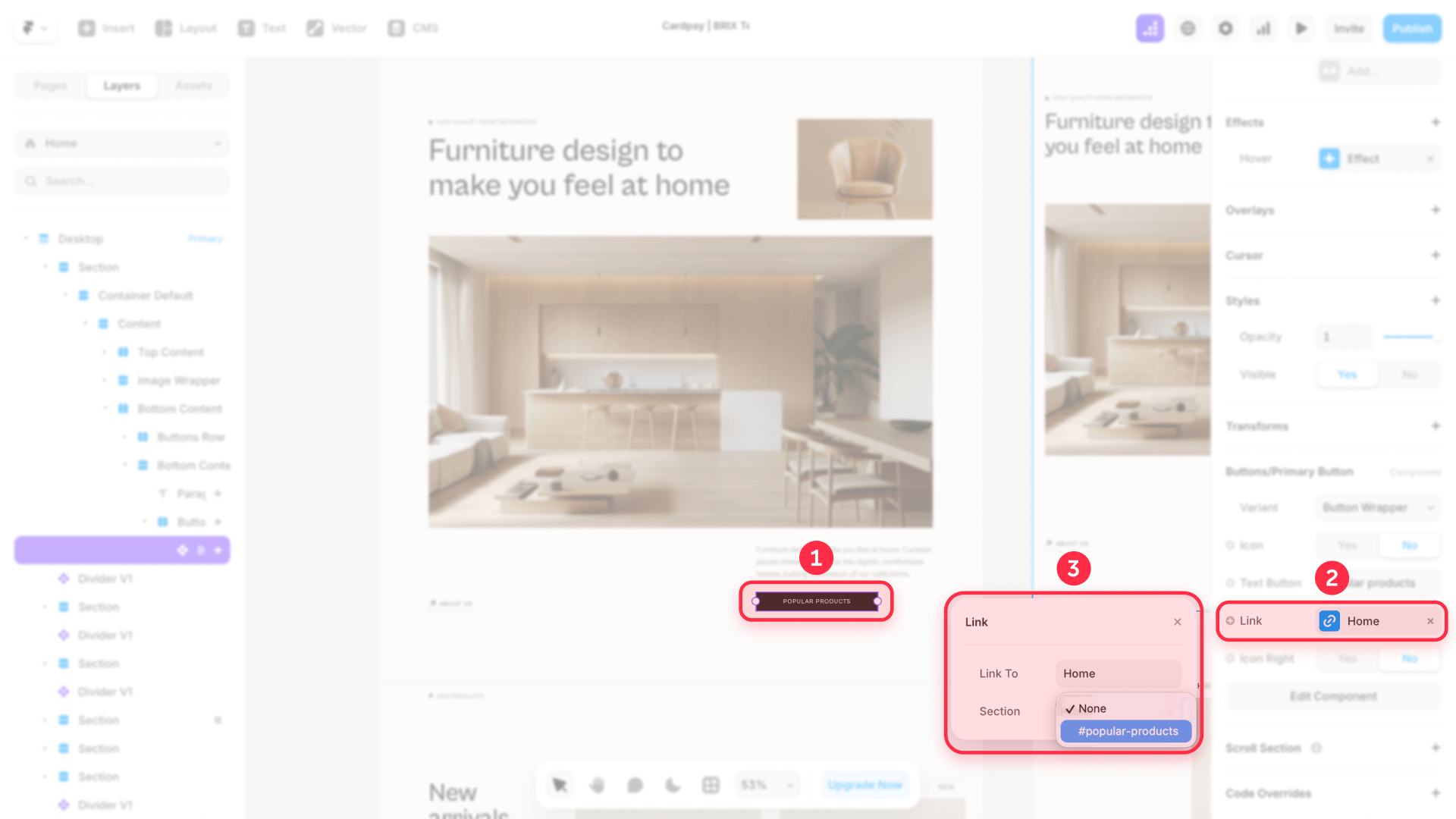Click the Edit Component button

click(1333, 696)
